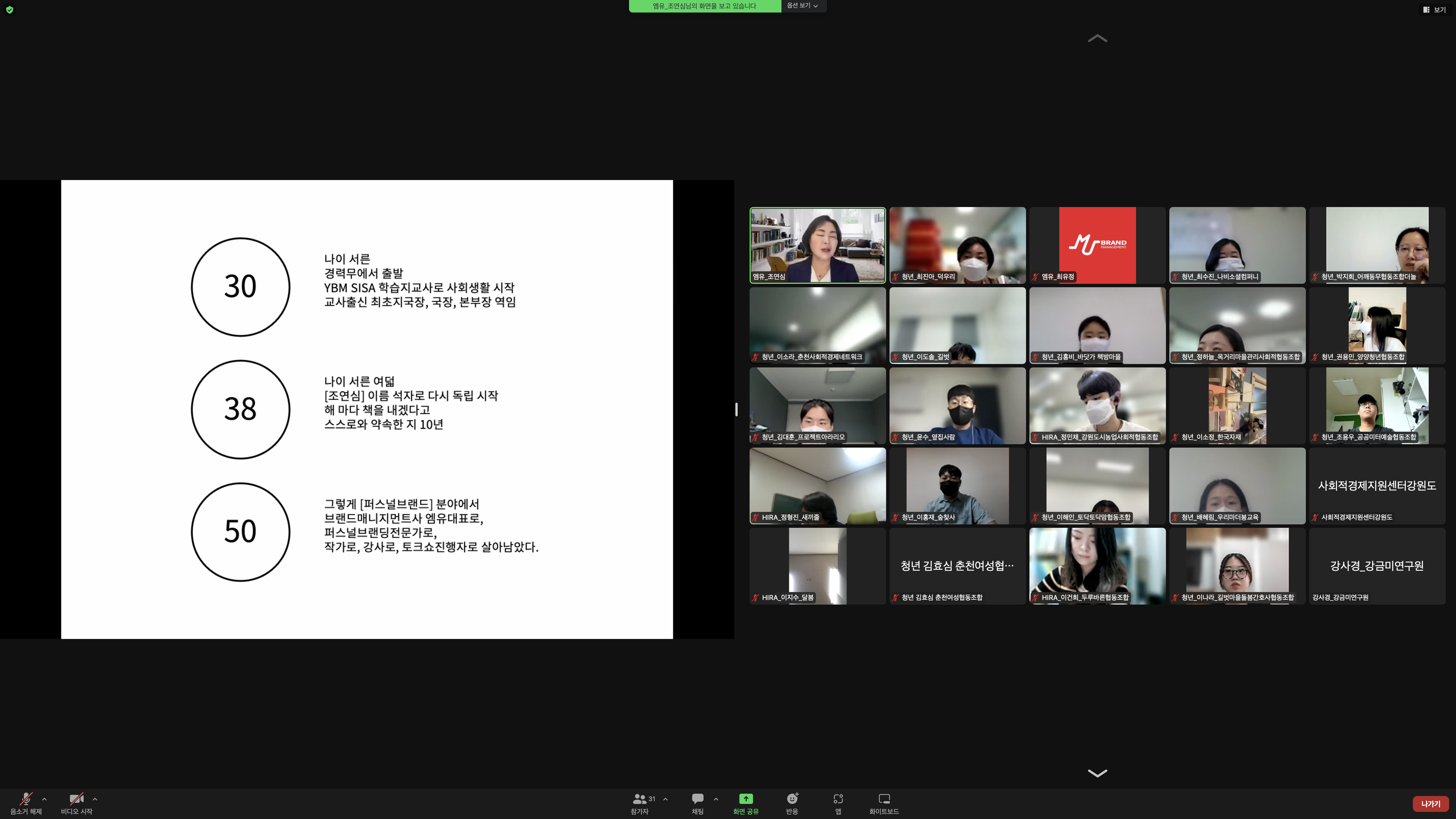
Task: Click the green screen share (화면 공유) icon
Action: pos(746,799)
